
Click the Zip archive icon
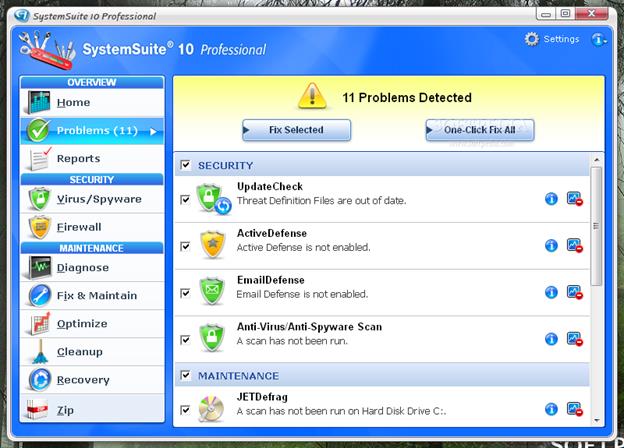pos(38,409)
